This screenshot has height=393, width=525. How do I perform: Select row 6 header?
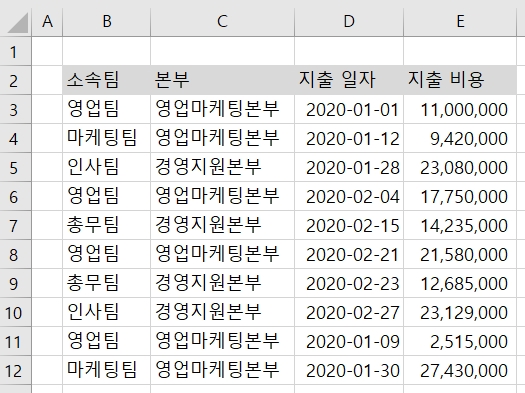(x=15, y=196)
